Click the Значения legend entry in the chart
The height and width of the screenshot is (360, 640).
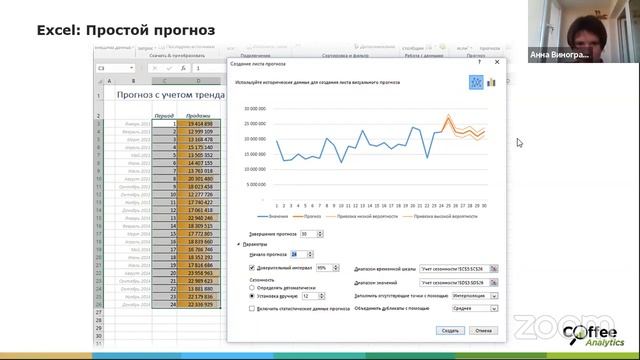273,216
